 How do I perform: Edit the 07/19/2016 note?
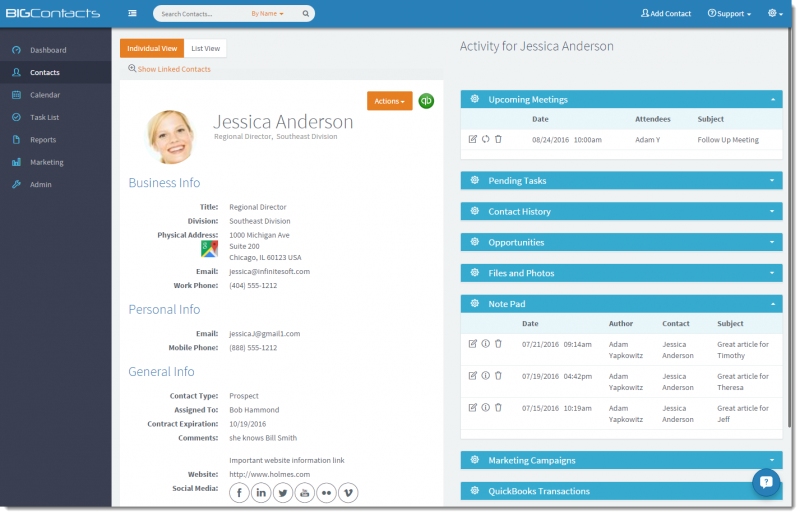[472, 376]
